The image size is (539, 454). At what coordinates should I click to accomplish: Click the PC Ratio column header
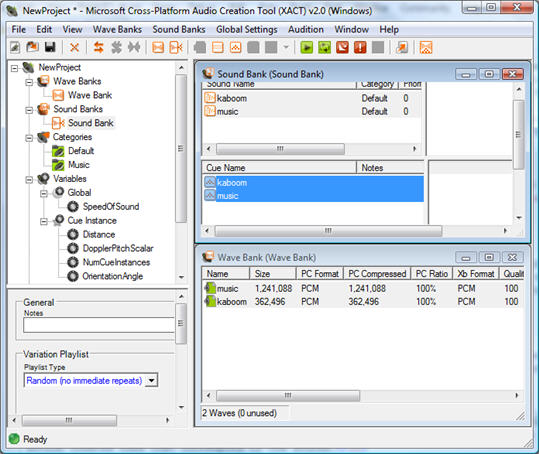pyautogui.click(x=431, y=274)
